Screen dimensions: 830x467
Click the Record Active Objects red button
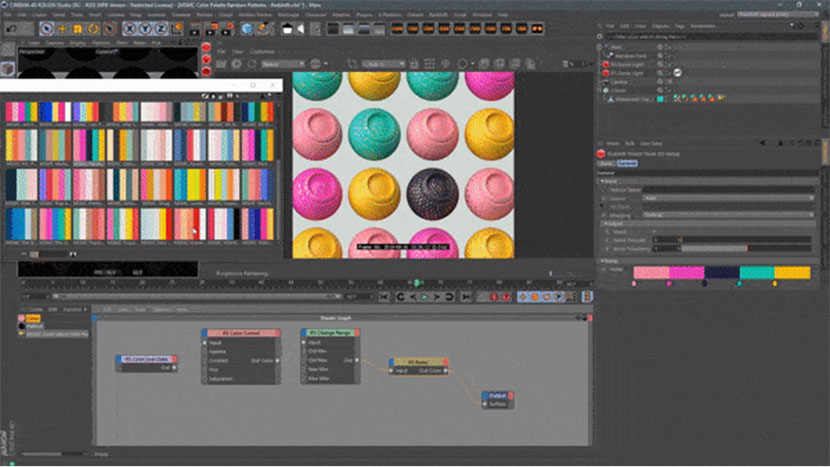point(494,297)
